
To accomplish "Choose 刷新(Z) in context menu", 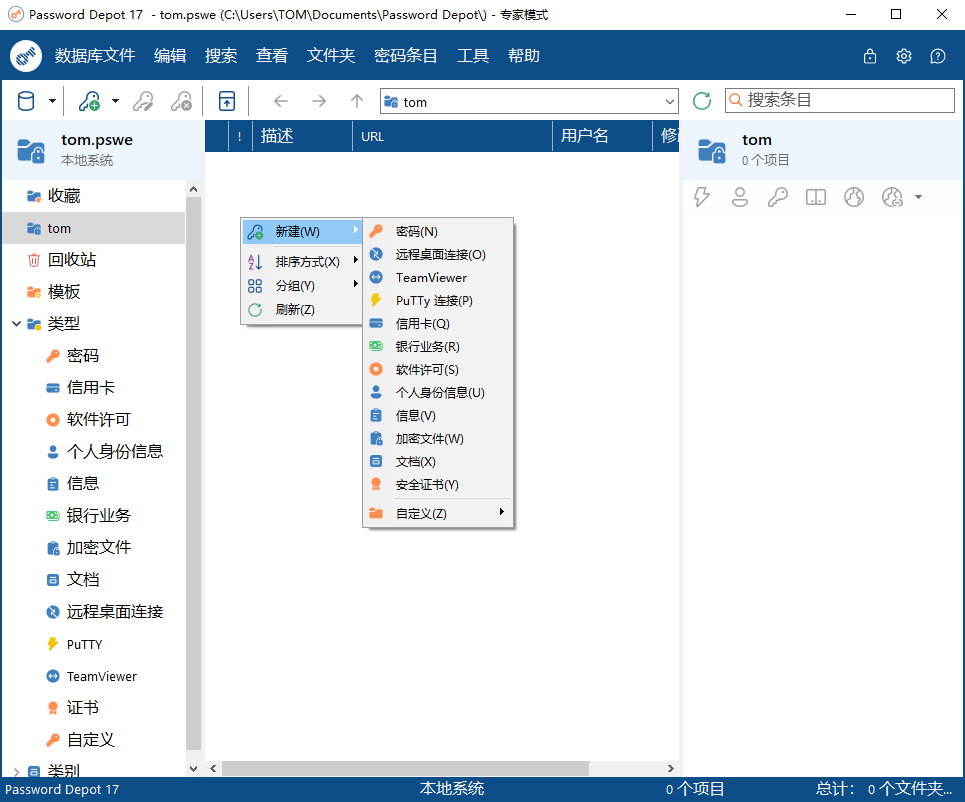I will [x=302, y=310].
